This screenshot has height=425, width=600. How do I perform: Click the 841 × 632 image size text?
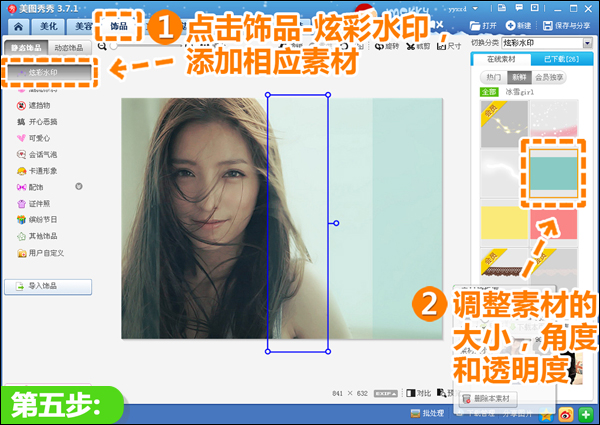(350, 393)
